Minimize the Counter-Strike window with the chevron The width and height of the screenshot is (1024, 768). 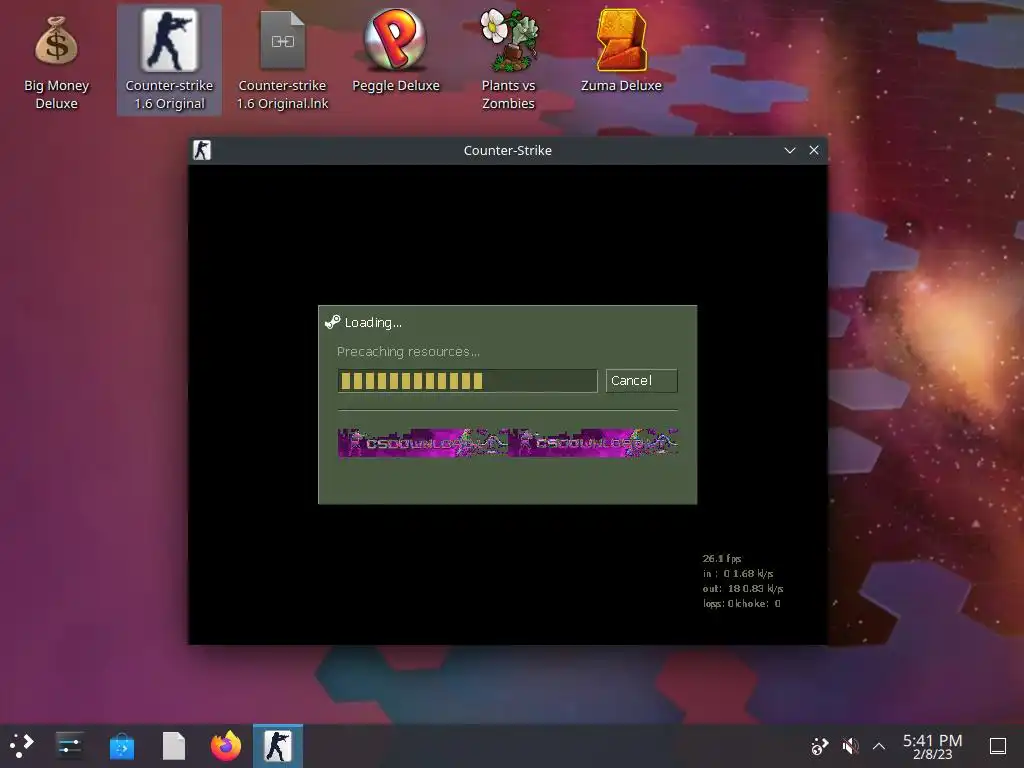click(790, 150)
